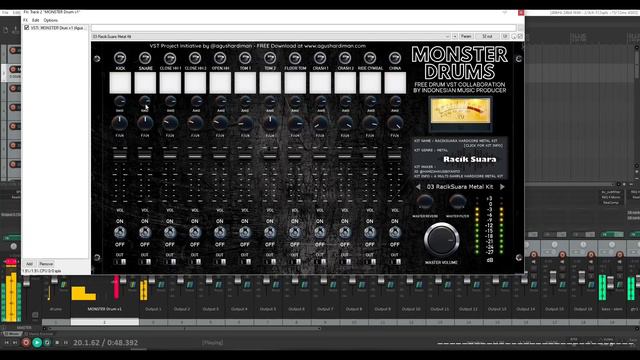This screenshot has height=360, width=640.
Task: Click the Add FX button
Action: [x=29, y=264]
